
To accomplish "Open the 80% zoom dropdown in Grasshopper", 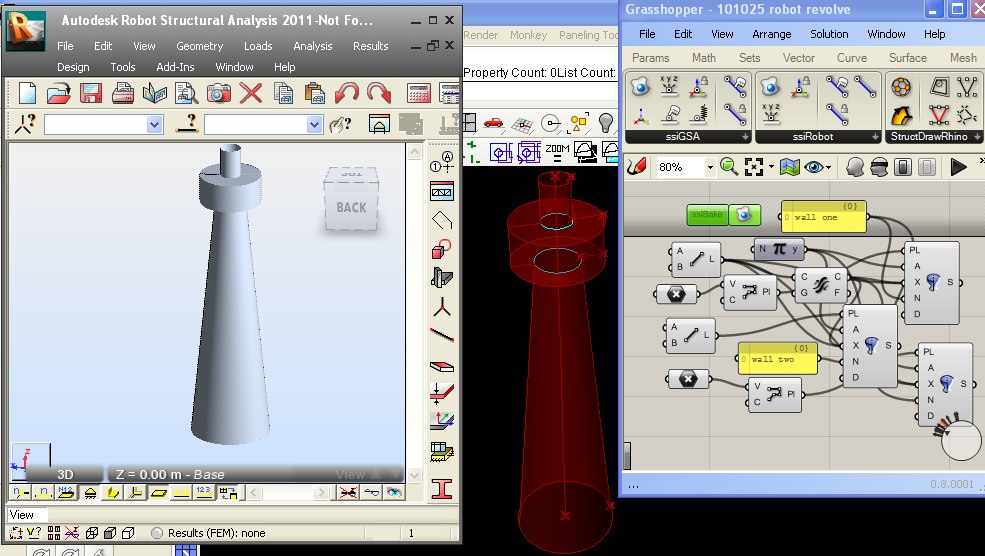I will pos(710,167).
